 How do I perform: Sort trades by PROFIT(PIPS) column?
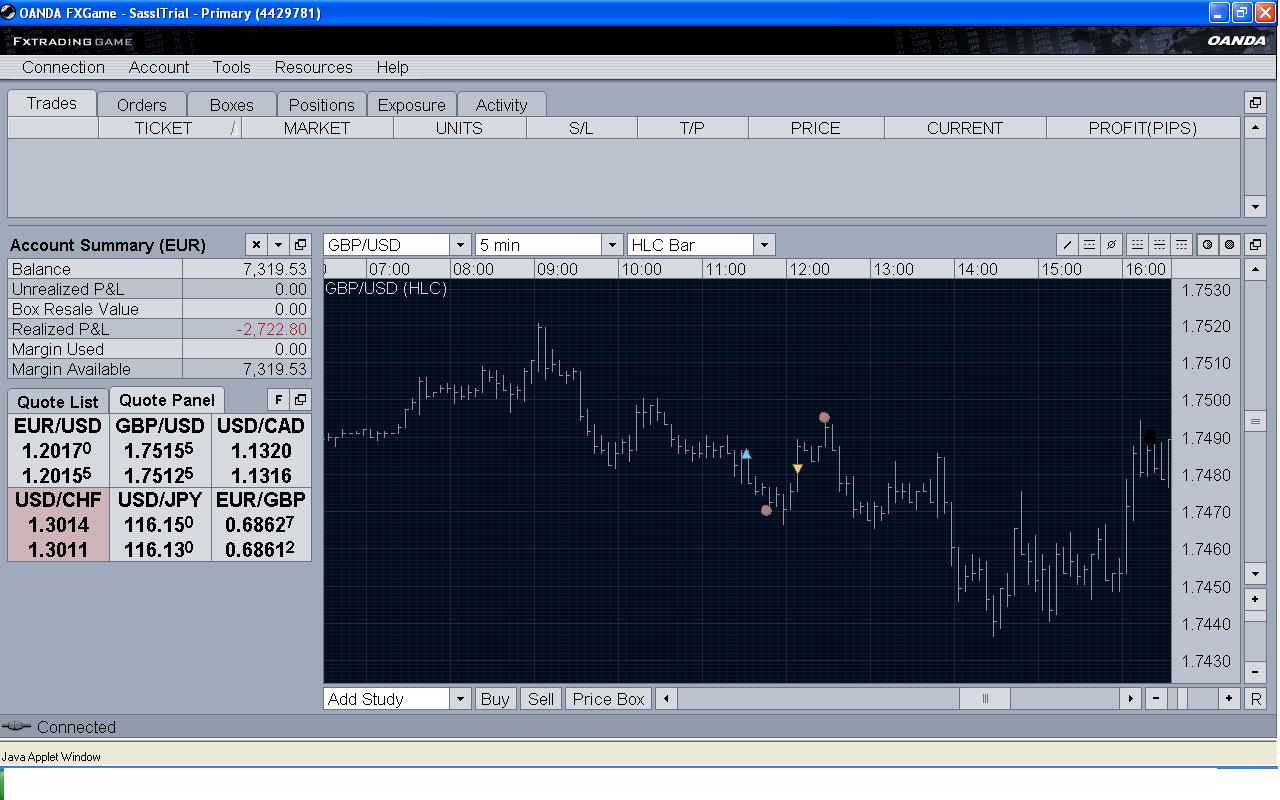(1143, 128)
